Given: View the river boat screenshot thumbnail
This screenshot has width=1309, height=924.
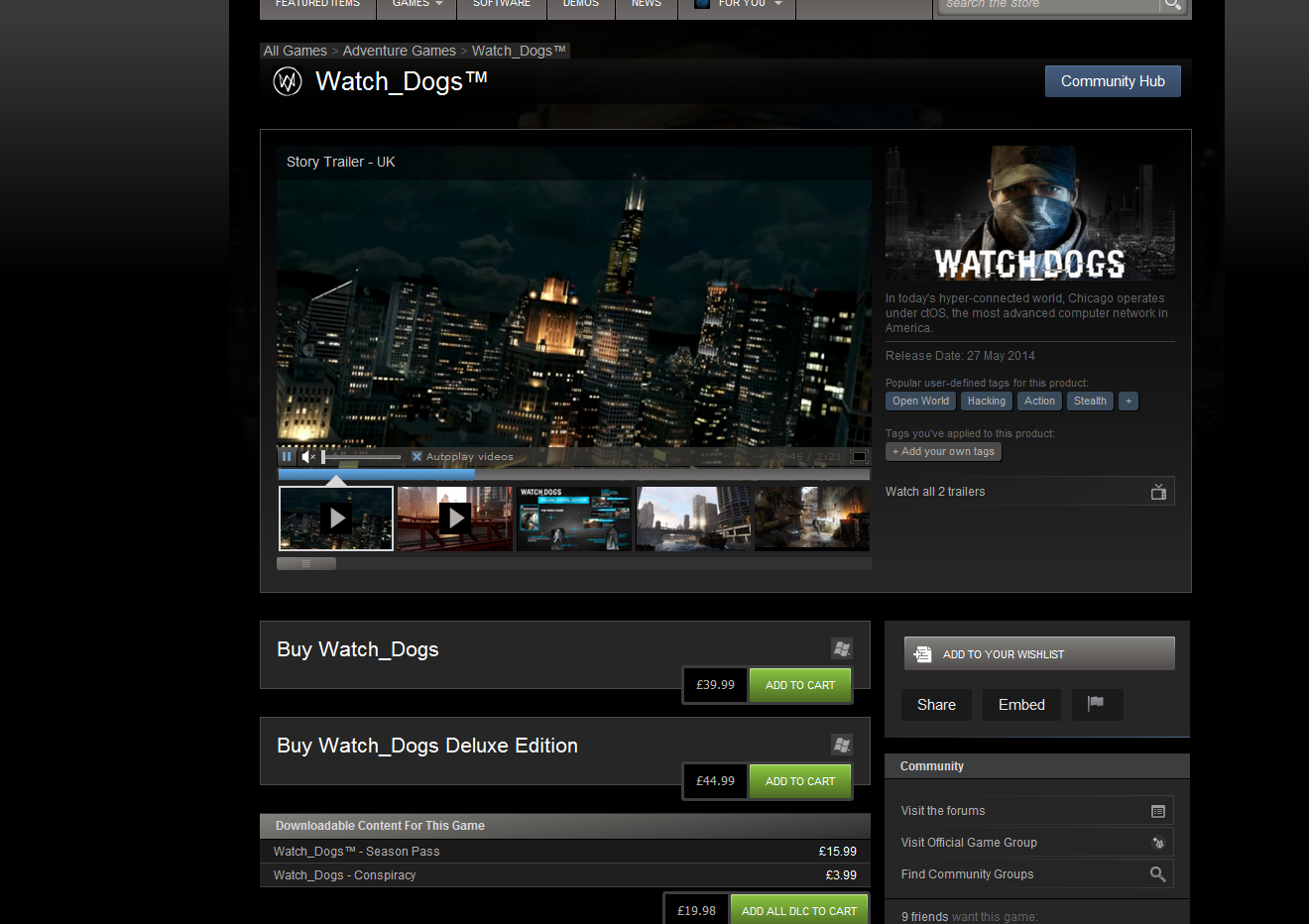Looking at the screenshot, I should [x=693, y=519].
